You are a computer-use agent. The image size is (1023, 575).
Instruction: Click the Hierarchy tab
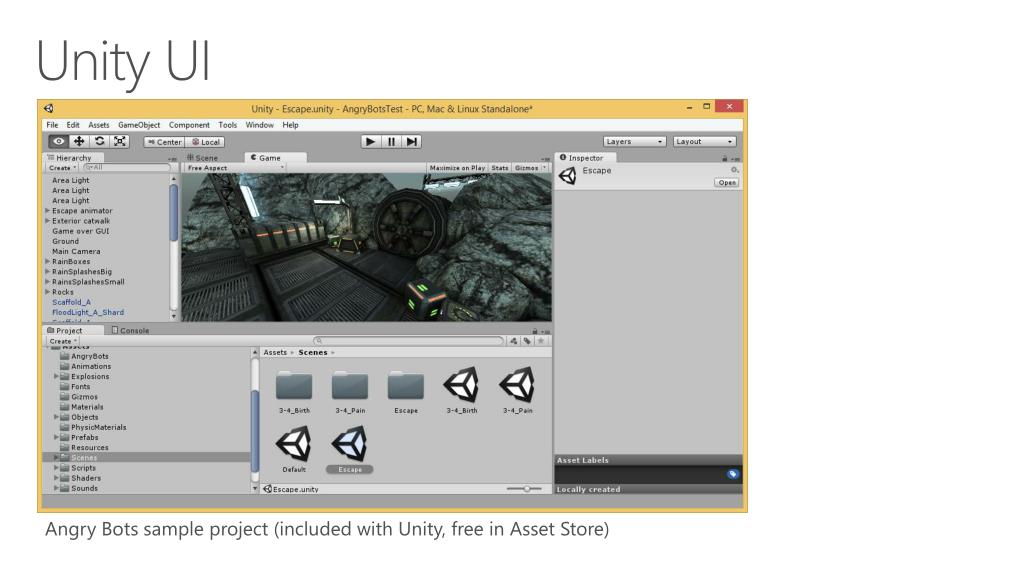point(70,158)
